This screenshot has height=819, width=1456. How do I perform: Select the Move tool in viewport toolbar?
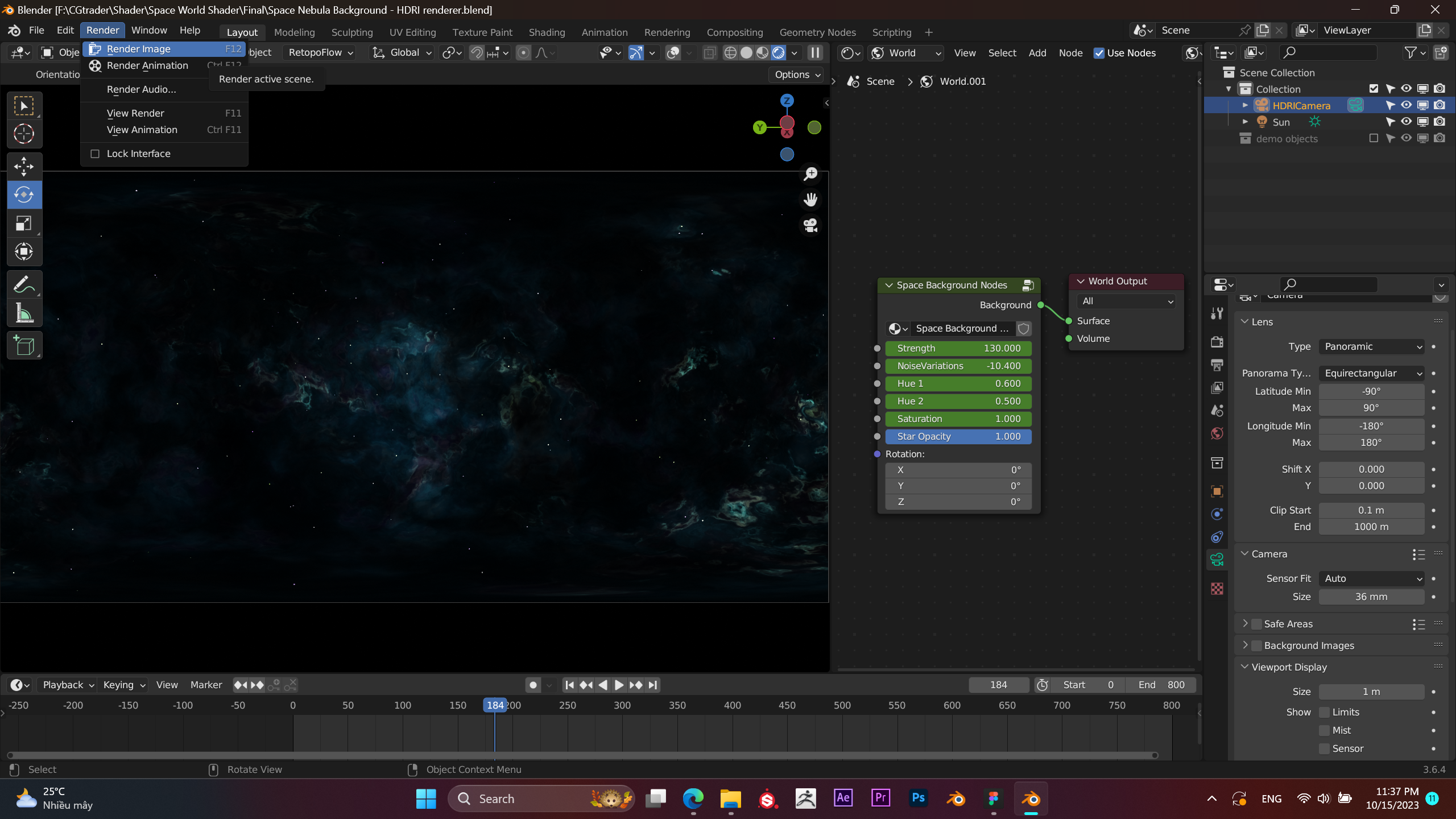(24, 166)
